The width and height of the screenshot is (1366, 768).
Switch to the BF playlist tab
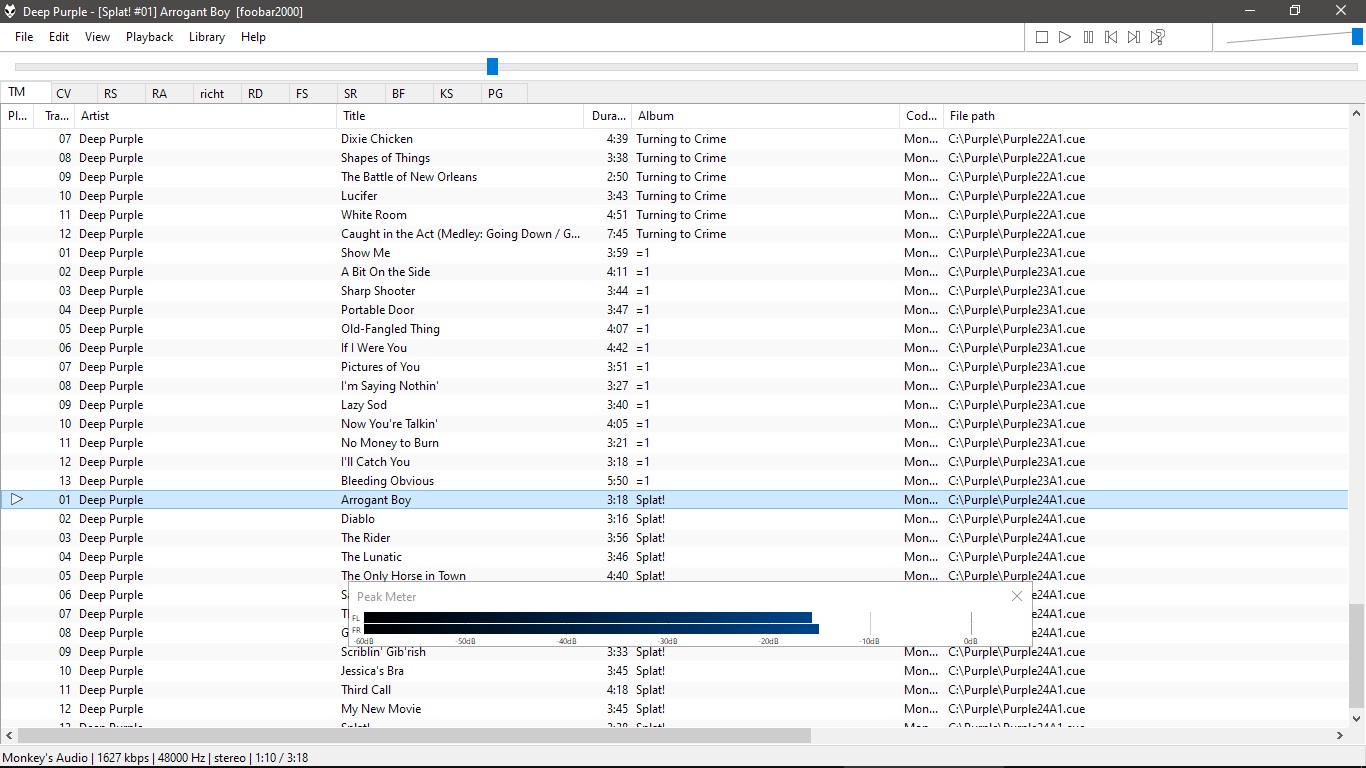(410, 93)
